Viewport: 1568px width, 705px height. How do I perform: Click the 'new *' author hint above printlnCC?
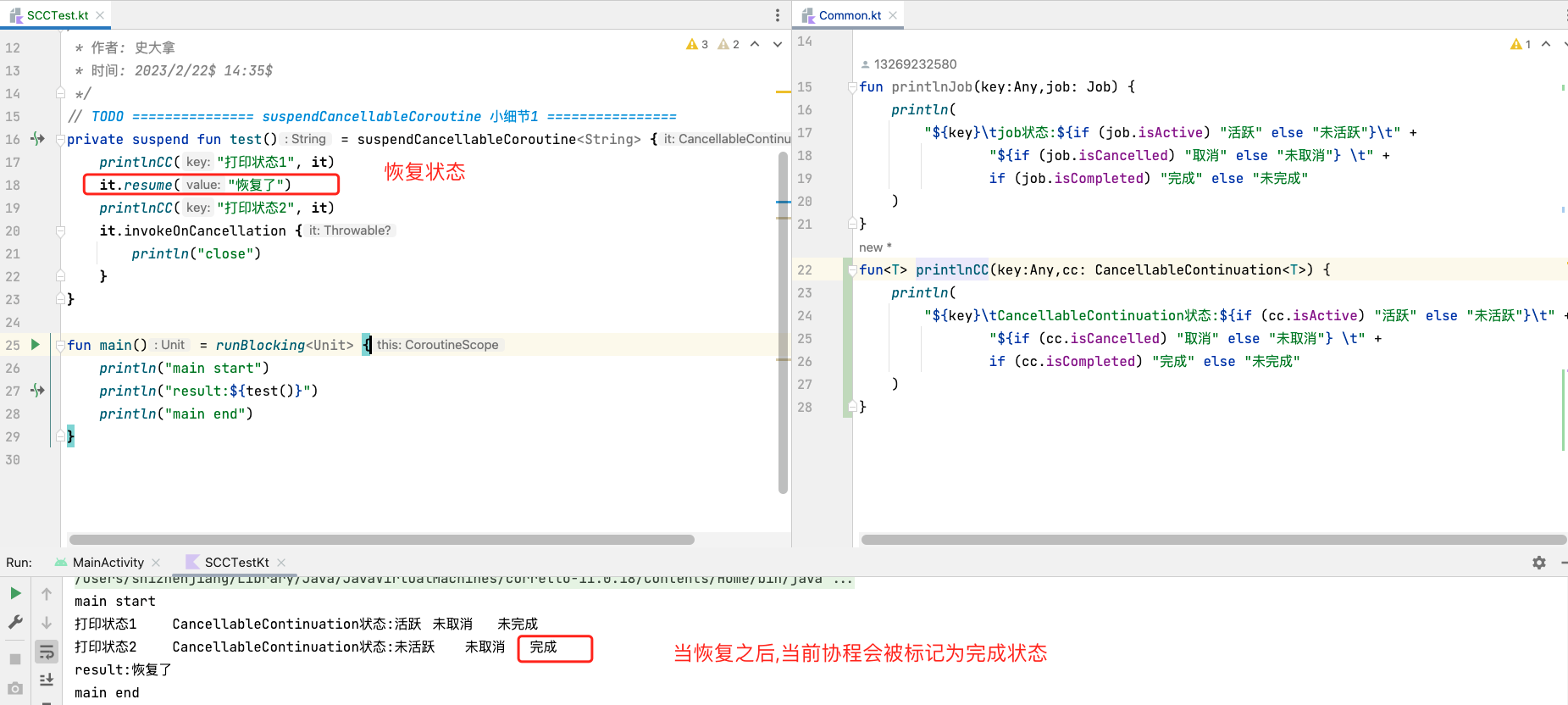coord(875,247)
